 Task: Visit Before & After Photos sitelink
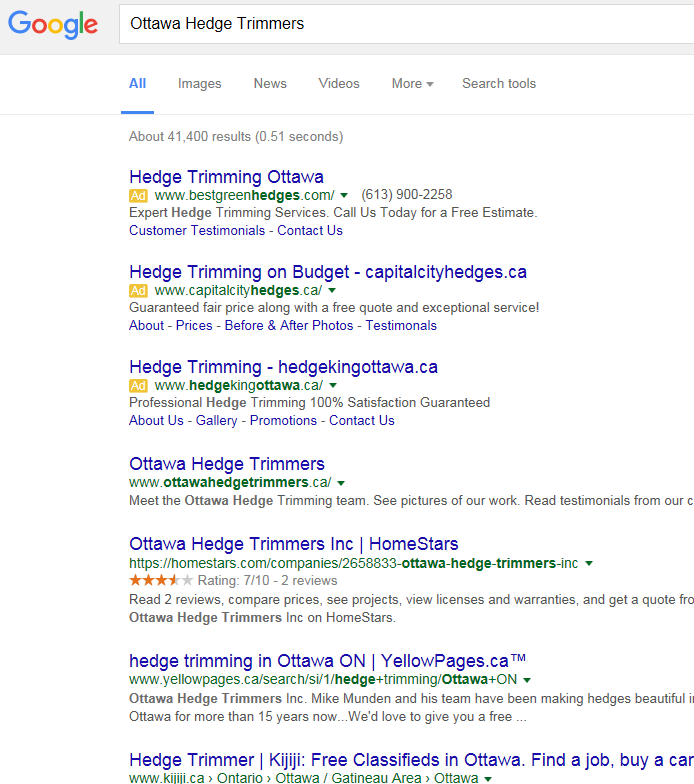tap(289, 325)
